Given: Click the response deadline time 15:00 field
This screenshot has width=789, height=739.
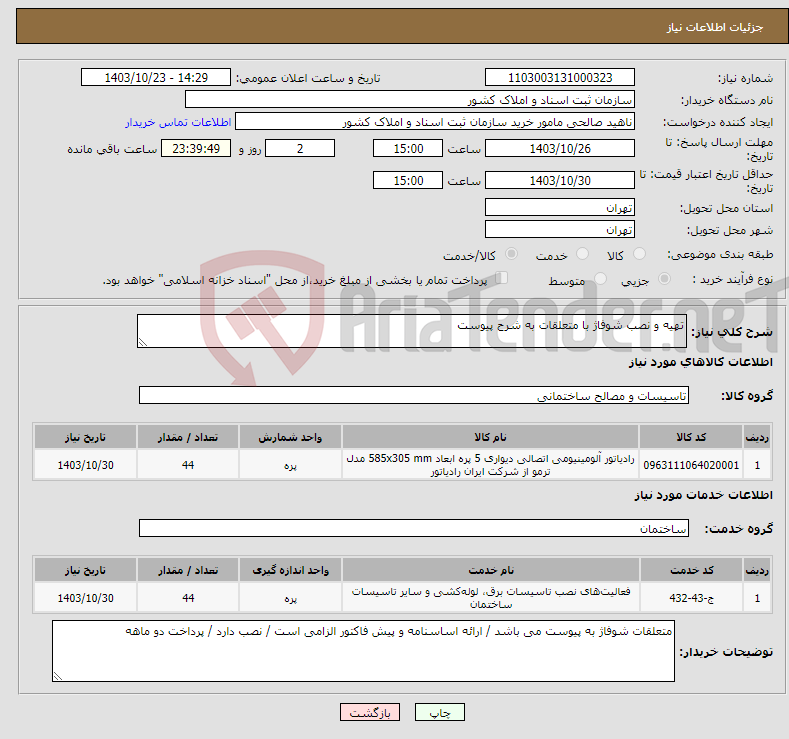Looking at the screenshot, I should pyautogui.click(x=408, y=148).
